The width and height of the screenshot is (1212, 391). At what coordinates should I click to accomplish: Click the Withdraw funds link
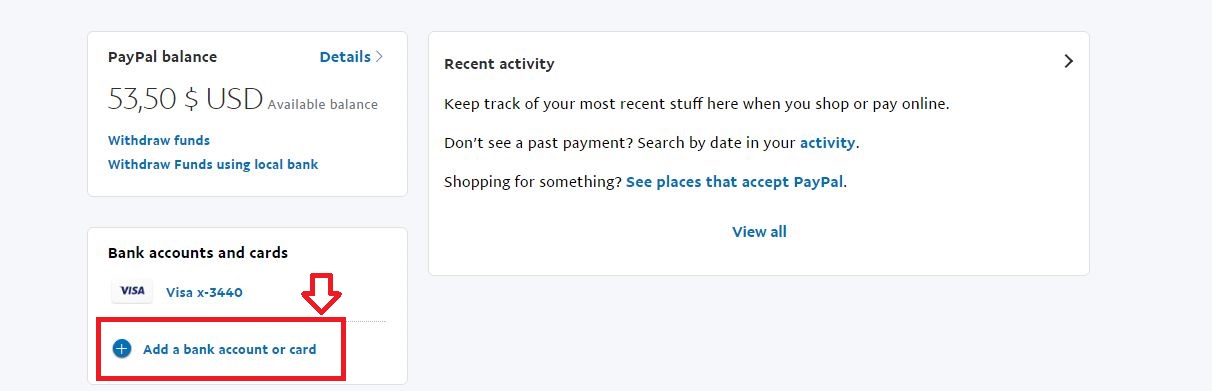point(159,141)
